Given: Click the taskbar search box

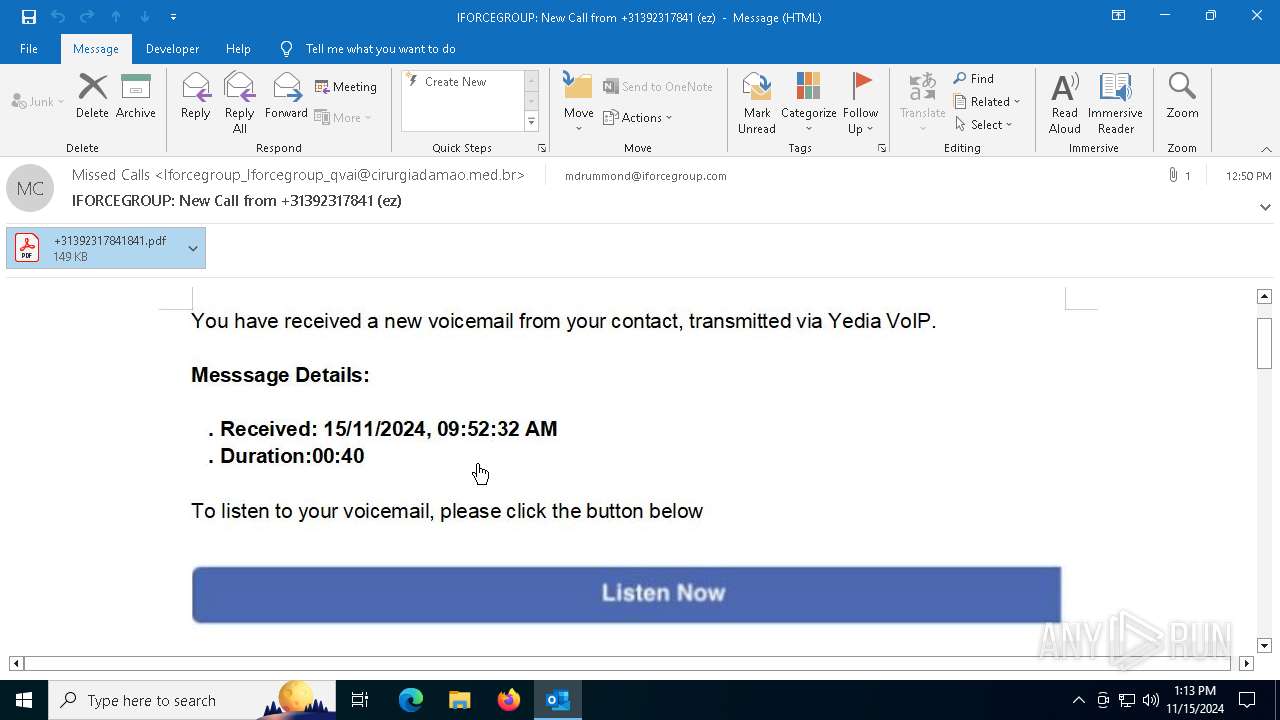Looking at the screenshot, I should [x=192, y=700].
